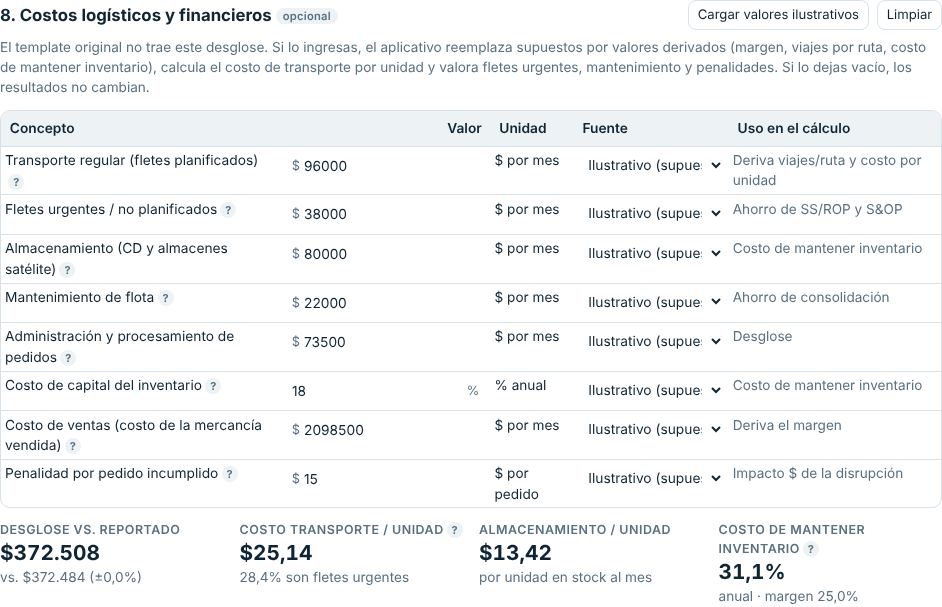Edit Penalidad por pedido value 15
Image resolution: width=942 pixels, height=607 pixels.
point(384,479)
